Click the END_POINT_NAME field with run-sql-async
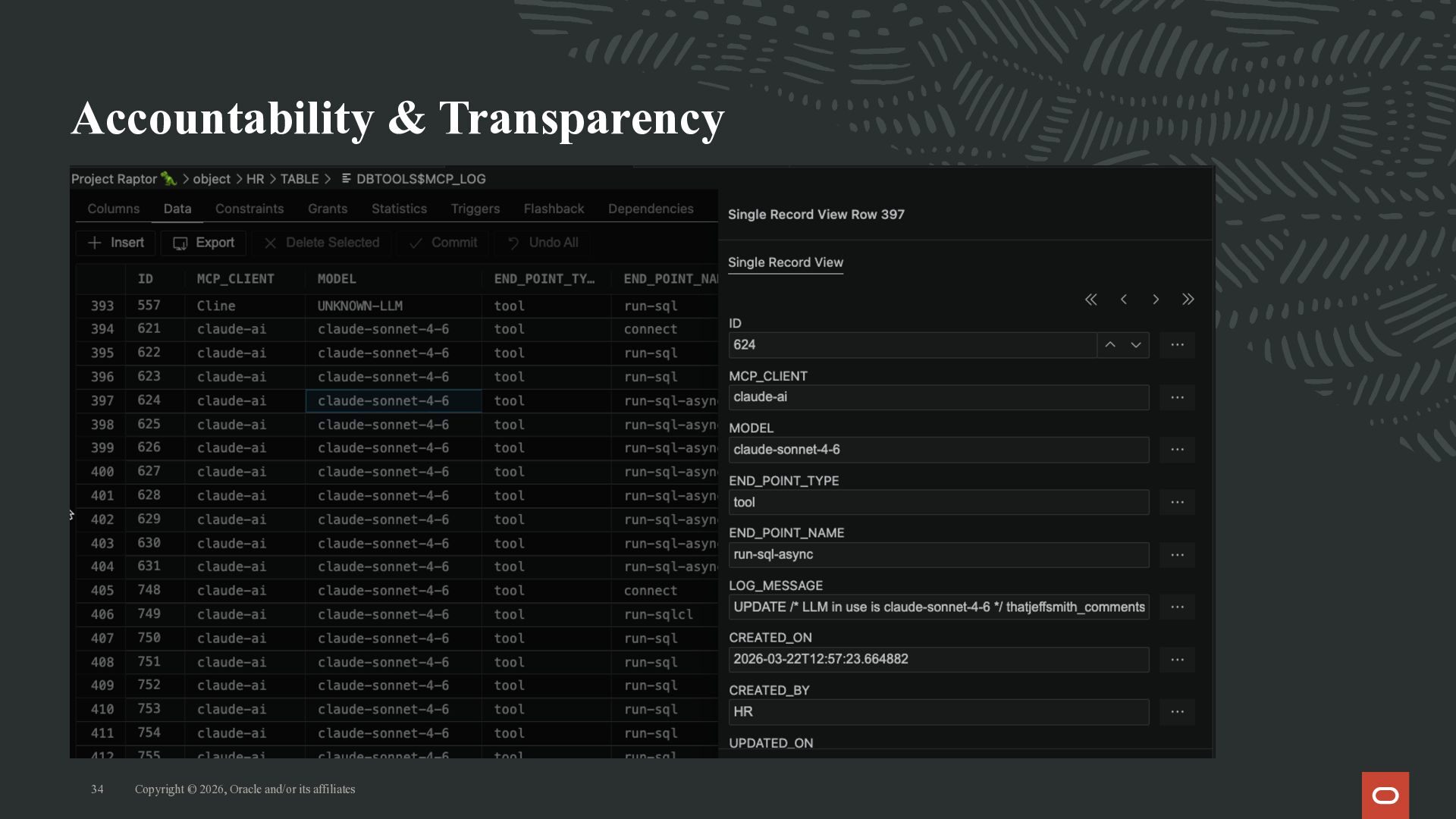 939,555
